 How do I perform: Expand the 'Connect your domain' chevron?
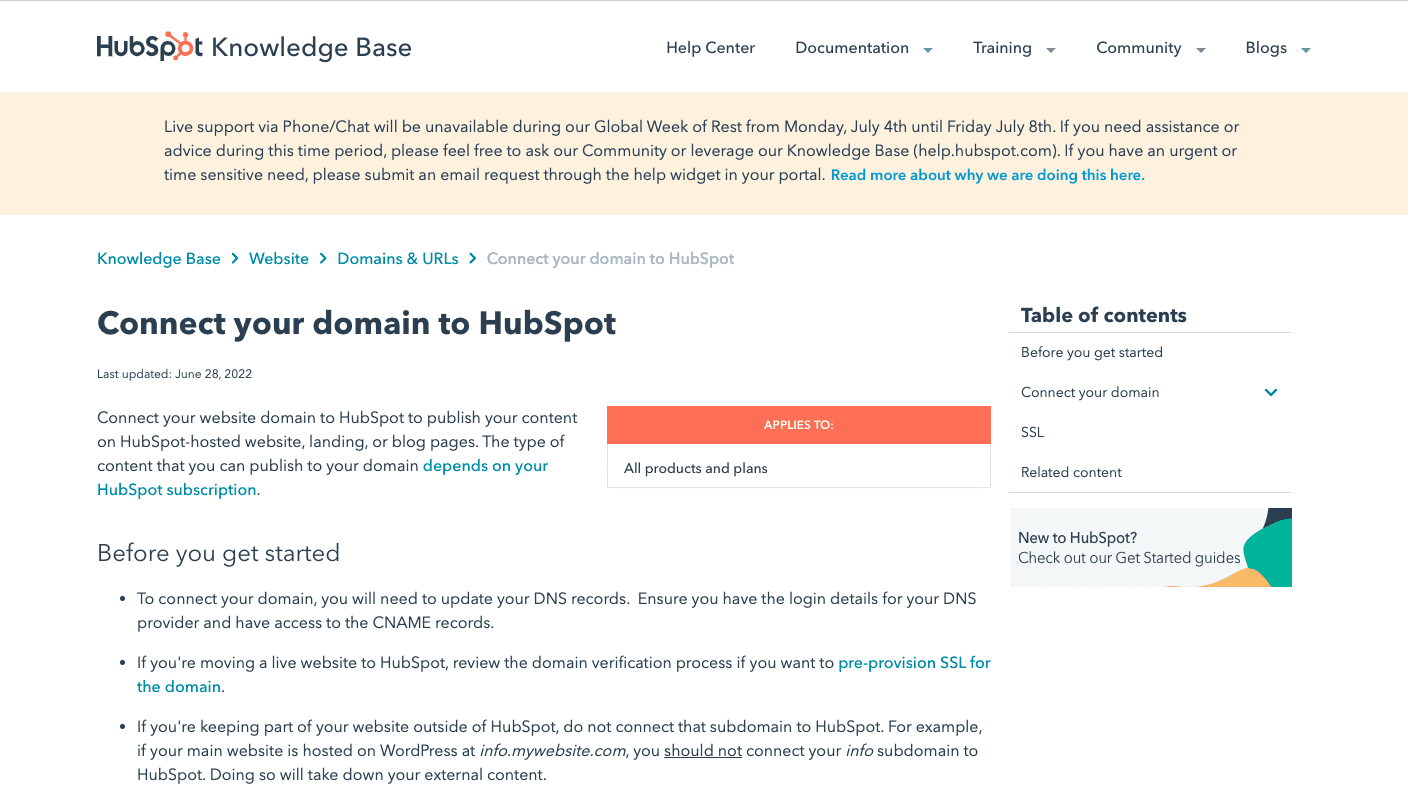[1271, 392]
